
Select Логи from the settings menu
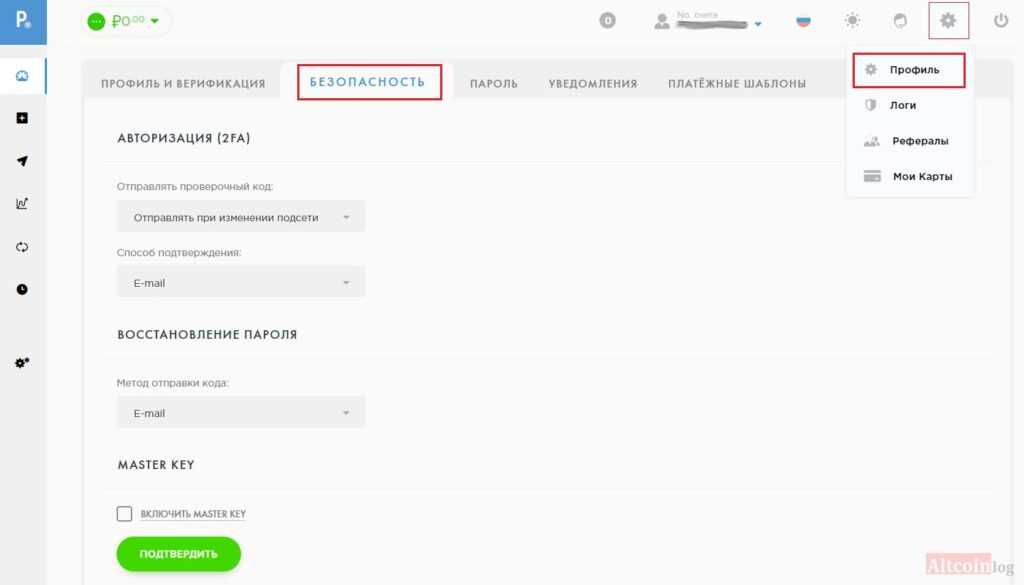coord(903,105)
